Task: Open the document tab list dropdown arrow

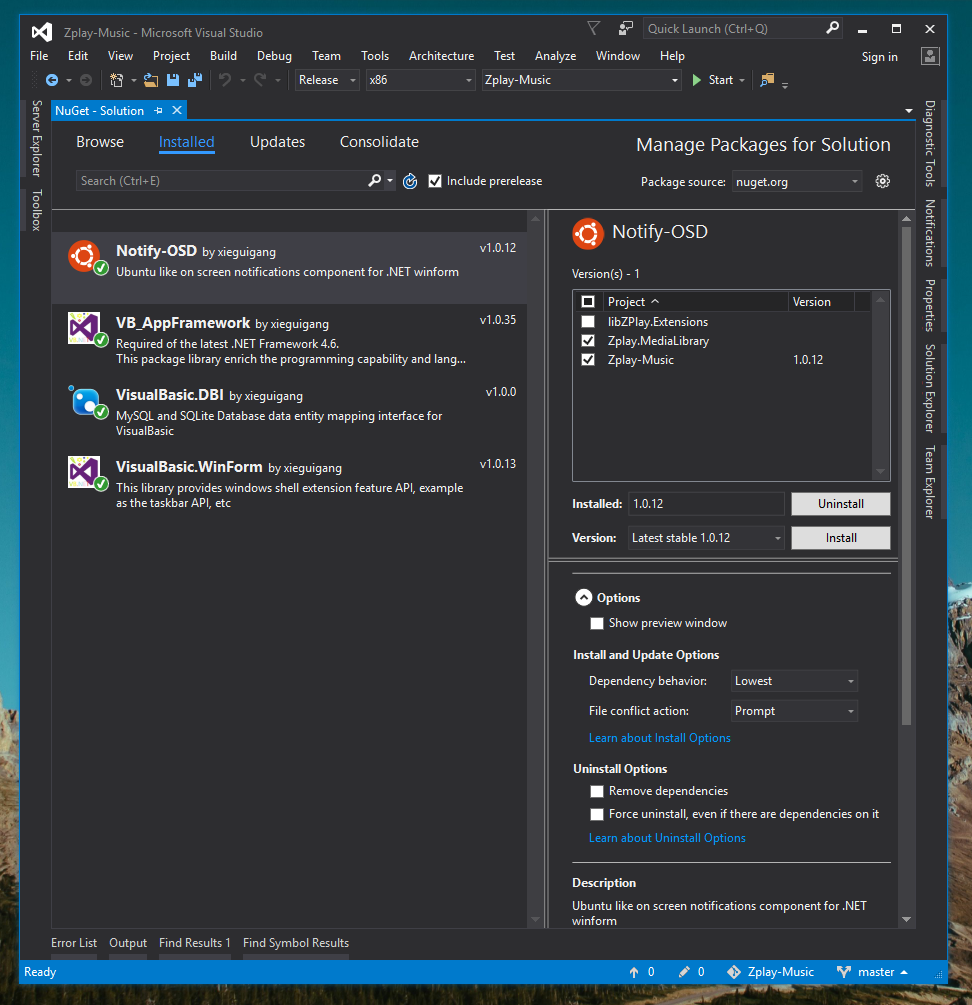Action: [909, 111]
